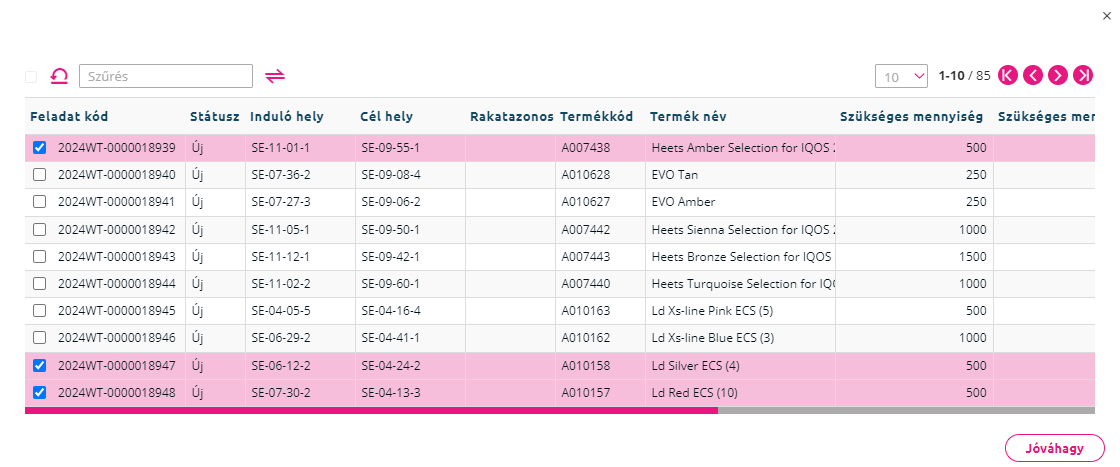Go to the previous page of results

click(1033, 75)
